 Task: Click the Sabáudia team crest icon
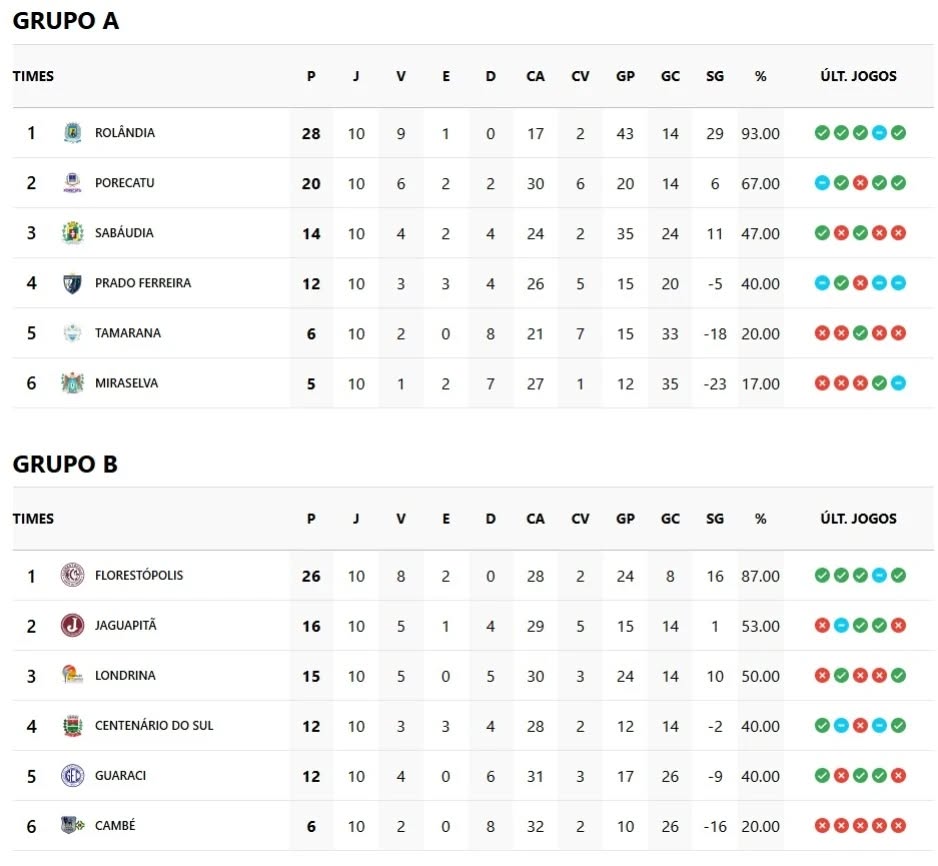tap(72, 232)
